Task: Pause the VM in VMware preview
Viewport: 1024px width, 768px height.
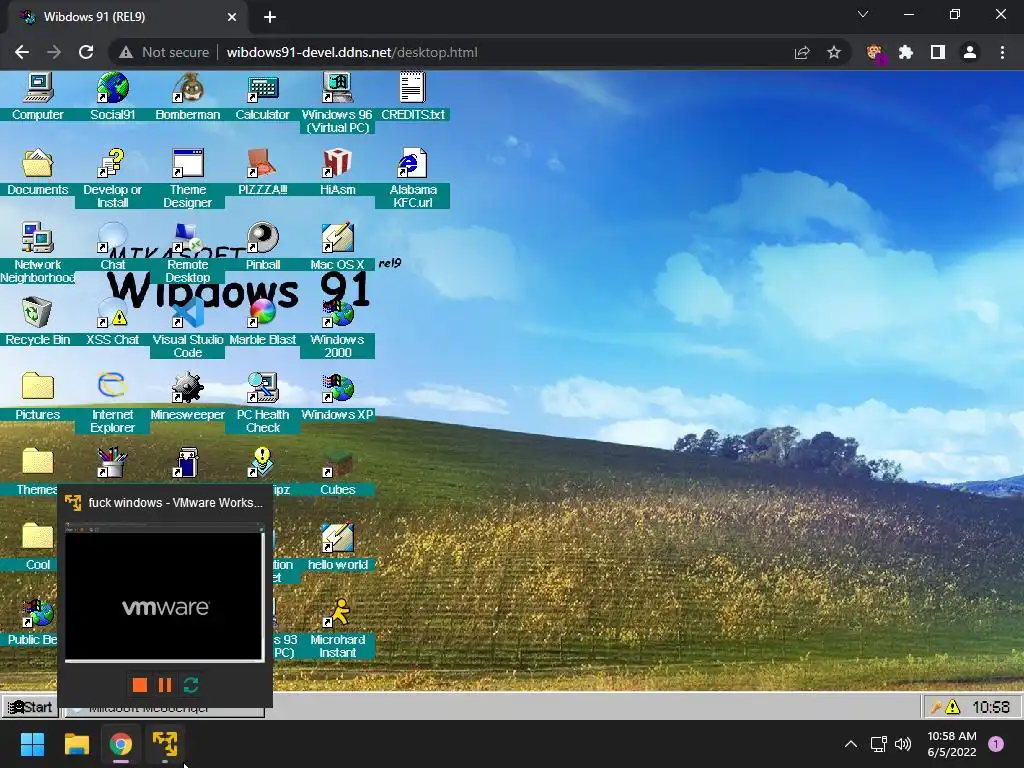Action: pyautogui.click(x=165, y=684)
